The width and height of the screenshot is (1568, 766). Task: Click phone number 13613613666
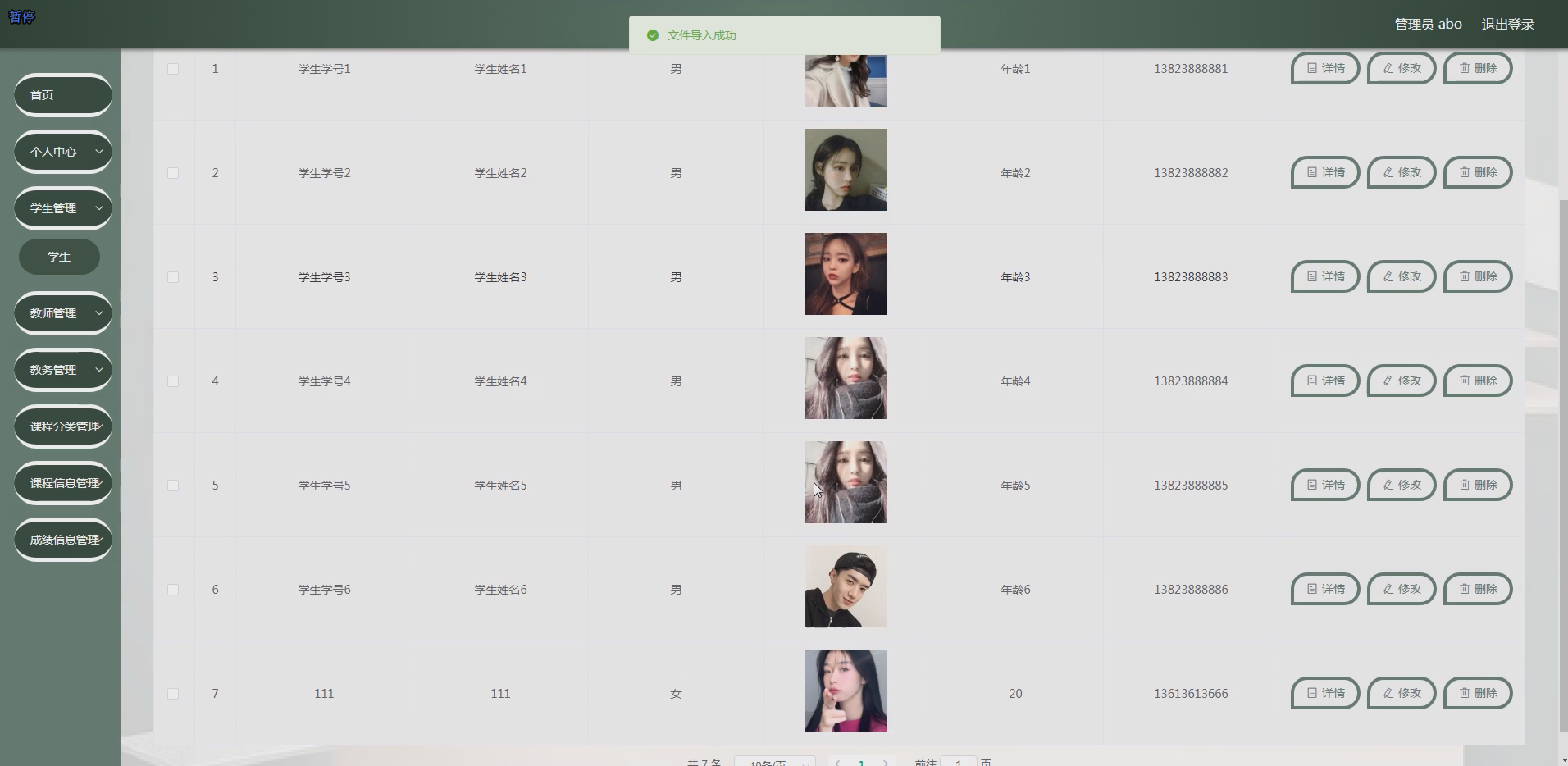click(x=1191, y=694)
